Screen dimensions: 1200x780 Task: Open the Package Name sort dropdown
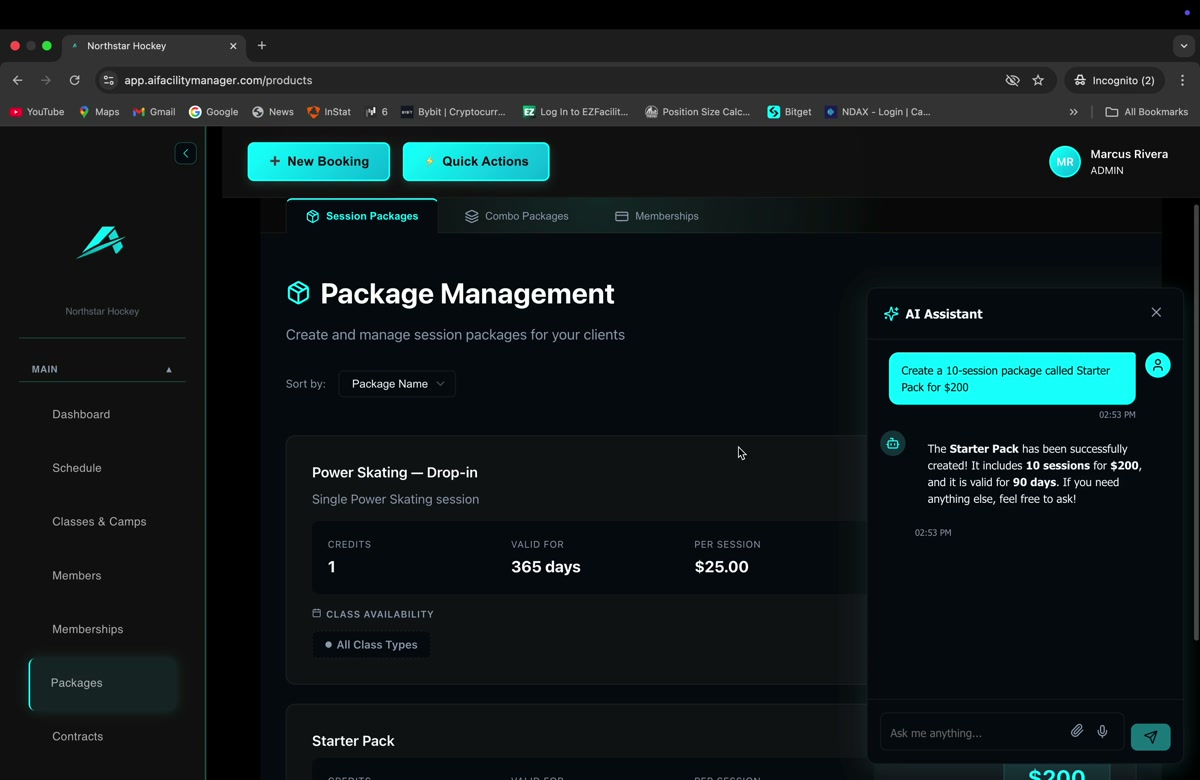click(396, 383)
